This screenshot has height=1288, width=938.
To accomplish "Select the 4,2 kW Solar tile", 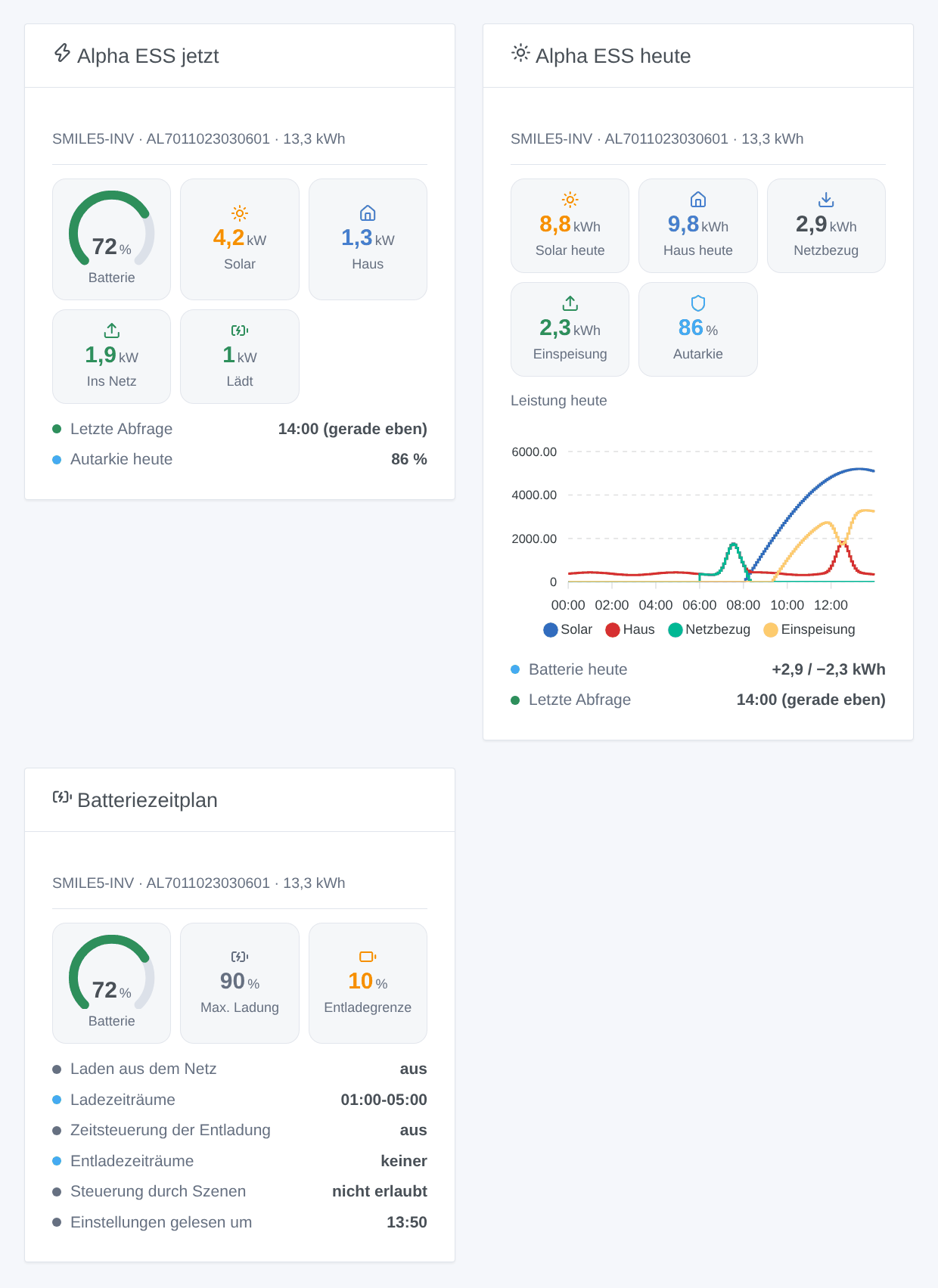I will point(240,239).
